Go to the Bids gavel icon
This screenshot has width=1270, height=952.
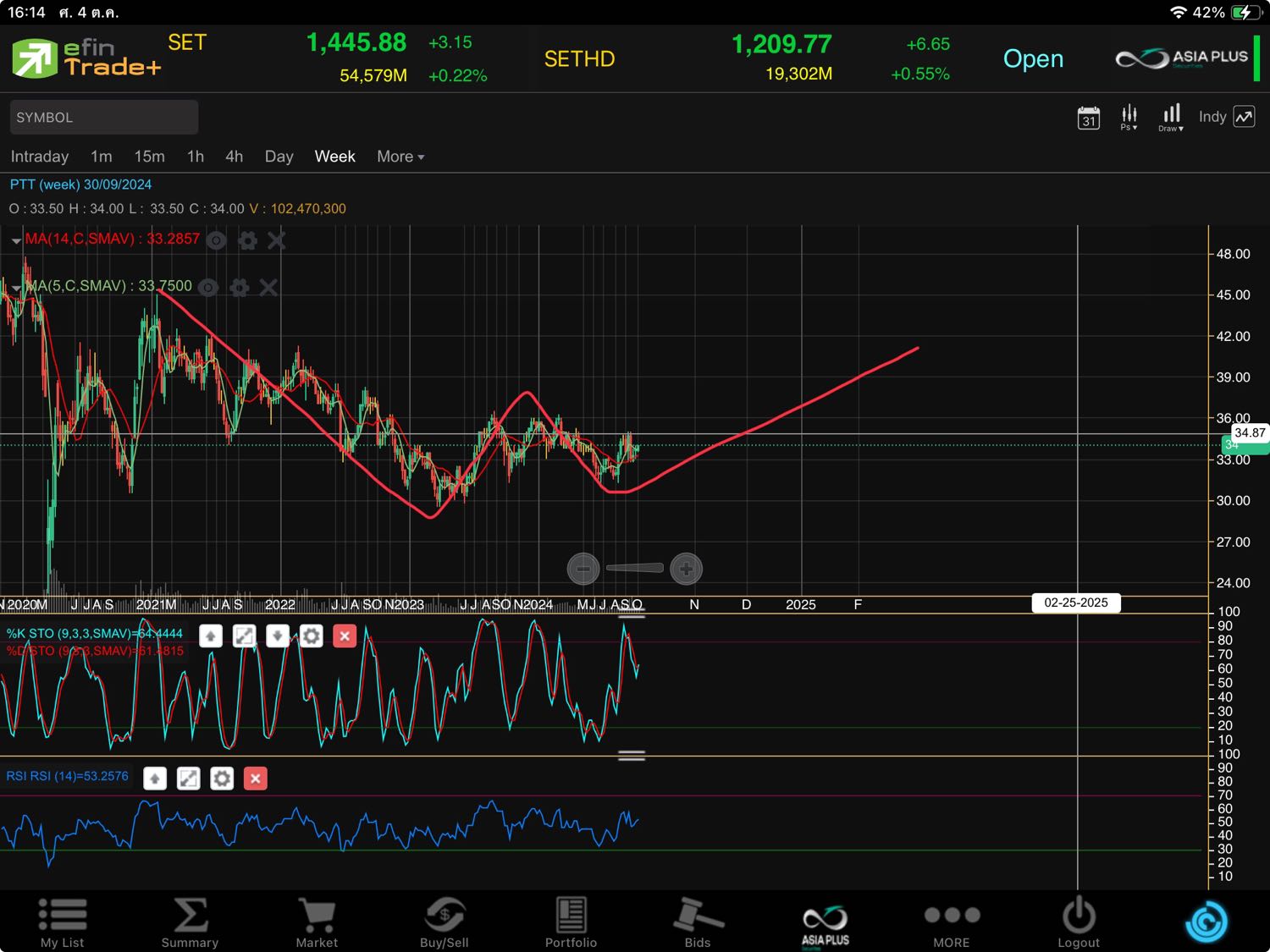698,922
